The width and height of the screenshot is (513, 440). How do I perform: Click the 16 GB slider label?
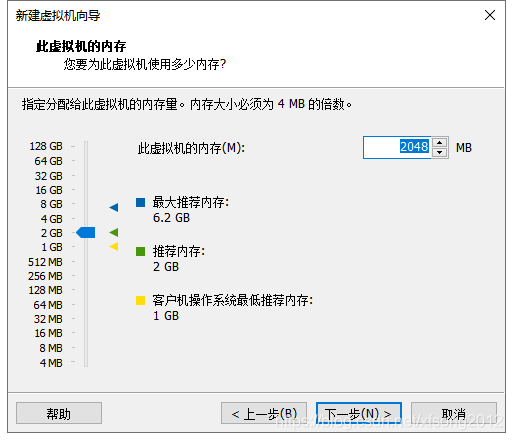pos(49,190)
